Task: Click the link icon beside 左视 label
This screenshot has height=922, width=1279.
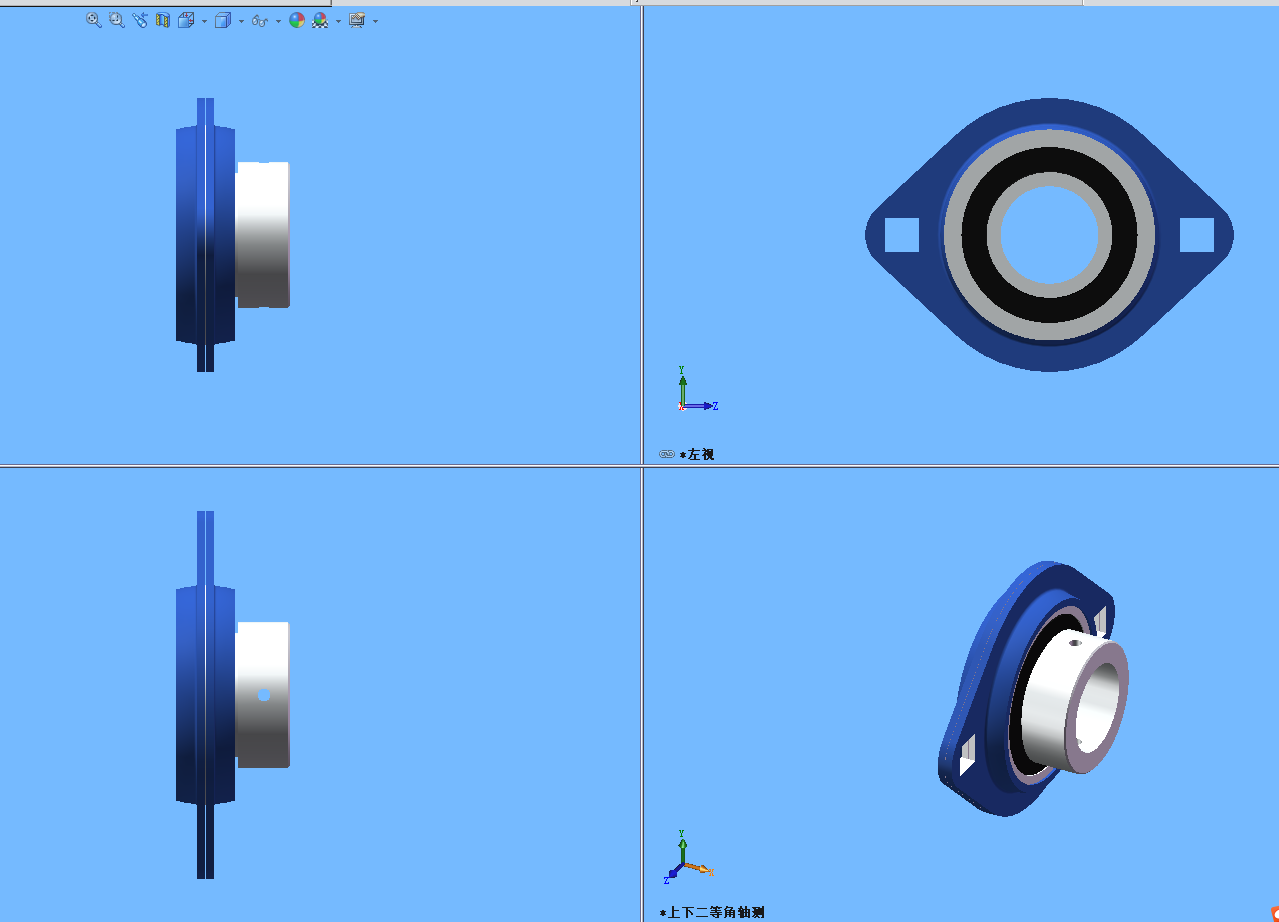Action: [x=667, y=454]
